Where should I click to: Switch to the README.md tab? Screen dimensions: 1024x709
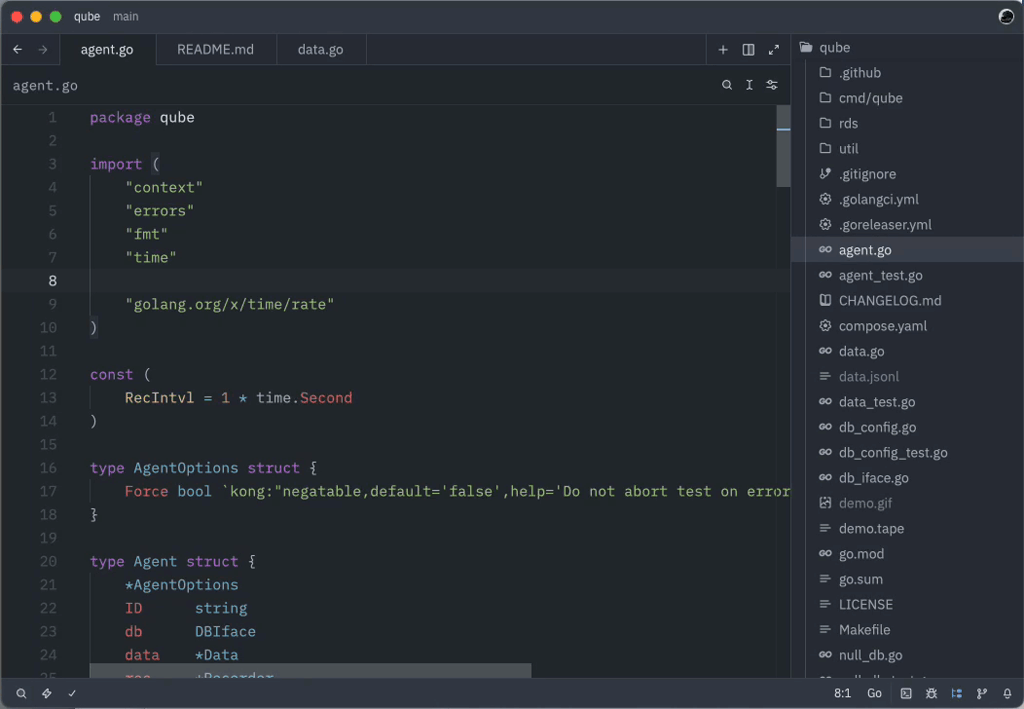coord(215,50)
